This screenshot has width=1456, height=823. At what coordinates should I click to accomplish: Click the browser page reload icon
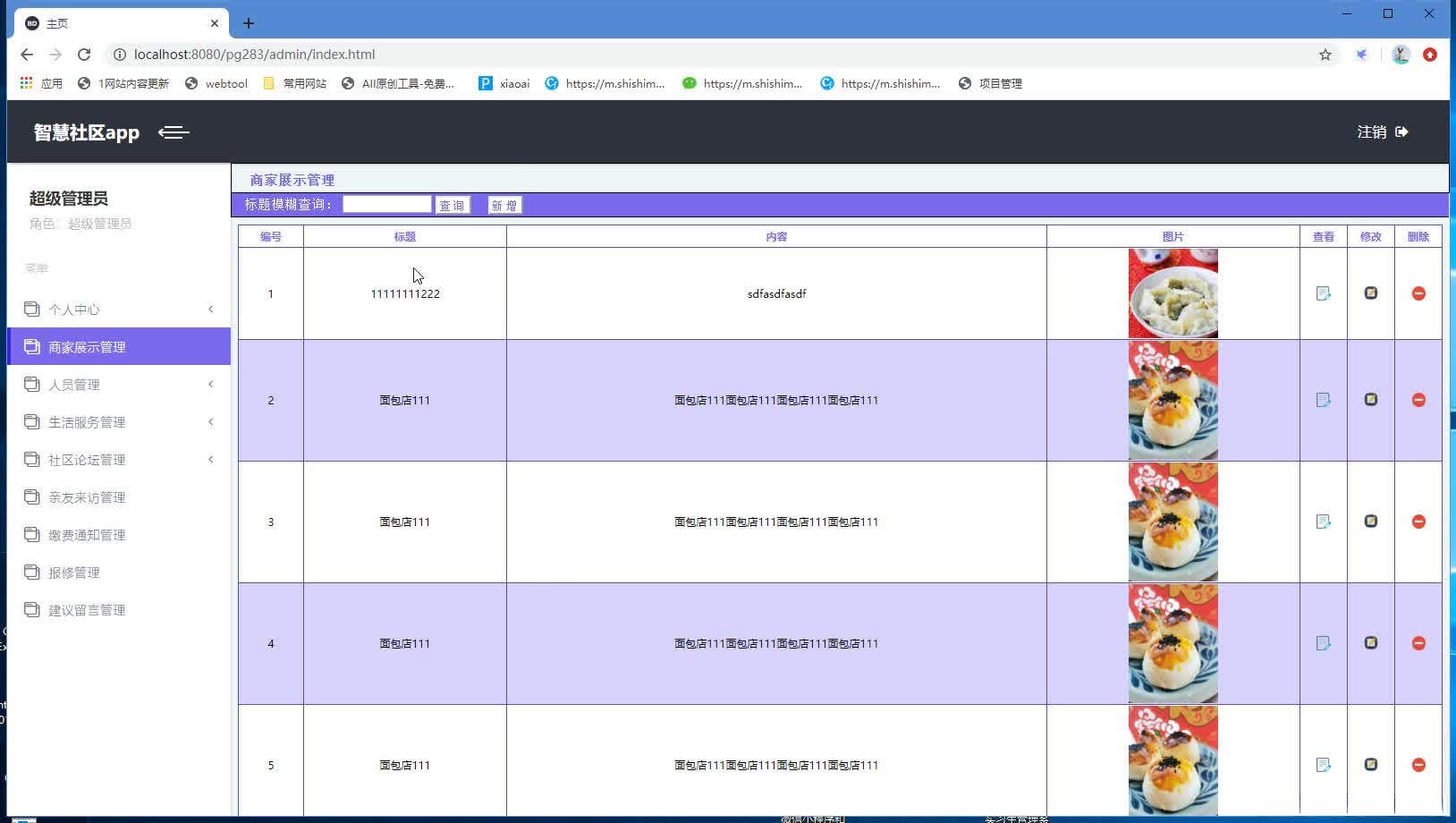[84, 54]
